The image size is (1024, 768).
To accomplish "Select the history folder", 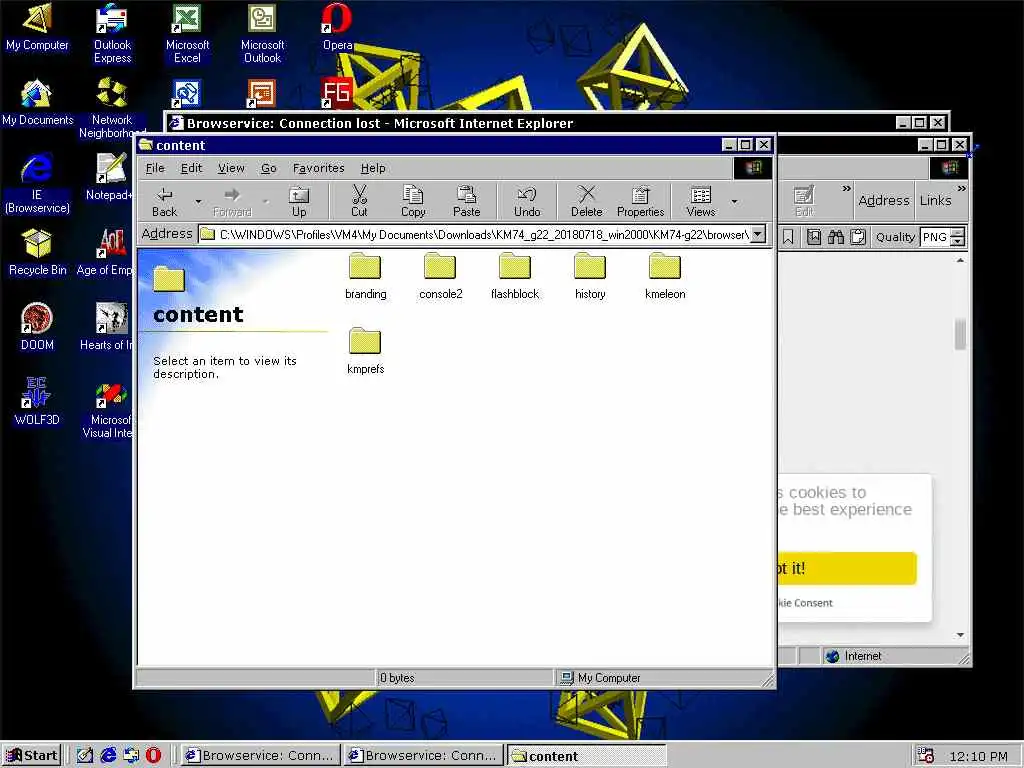I will [590, 276].
